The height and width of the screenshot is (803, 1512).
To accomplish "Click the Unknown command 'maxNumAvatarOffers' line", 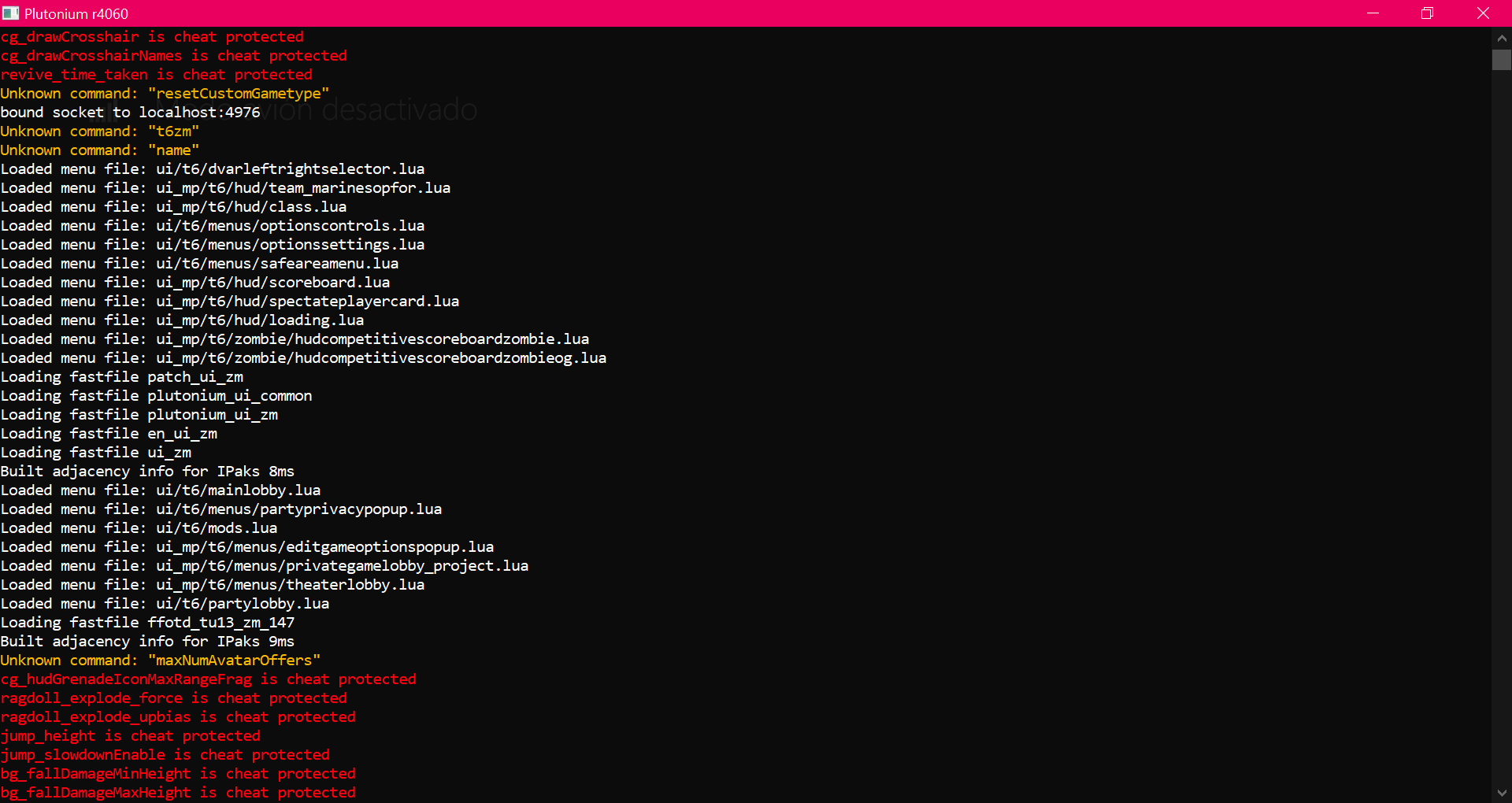I will tap(161, 661).
